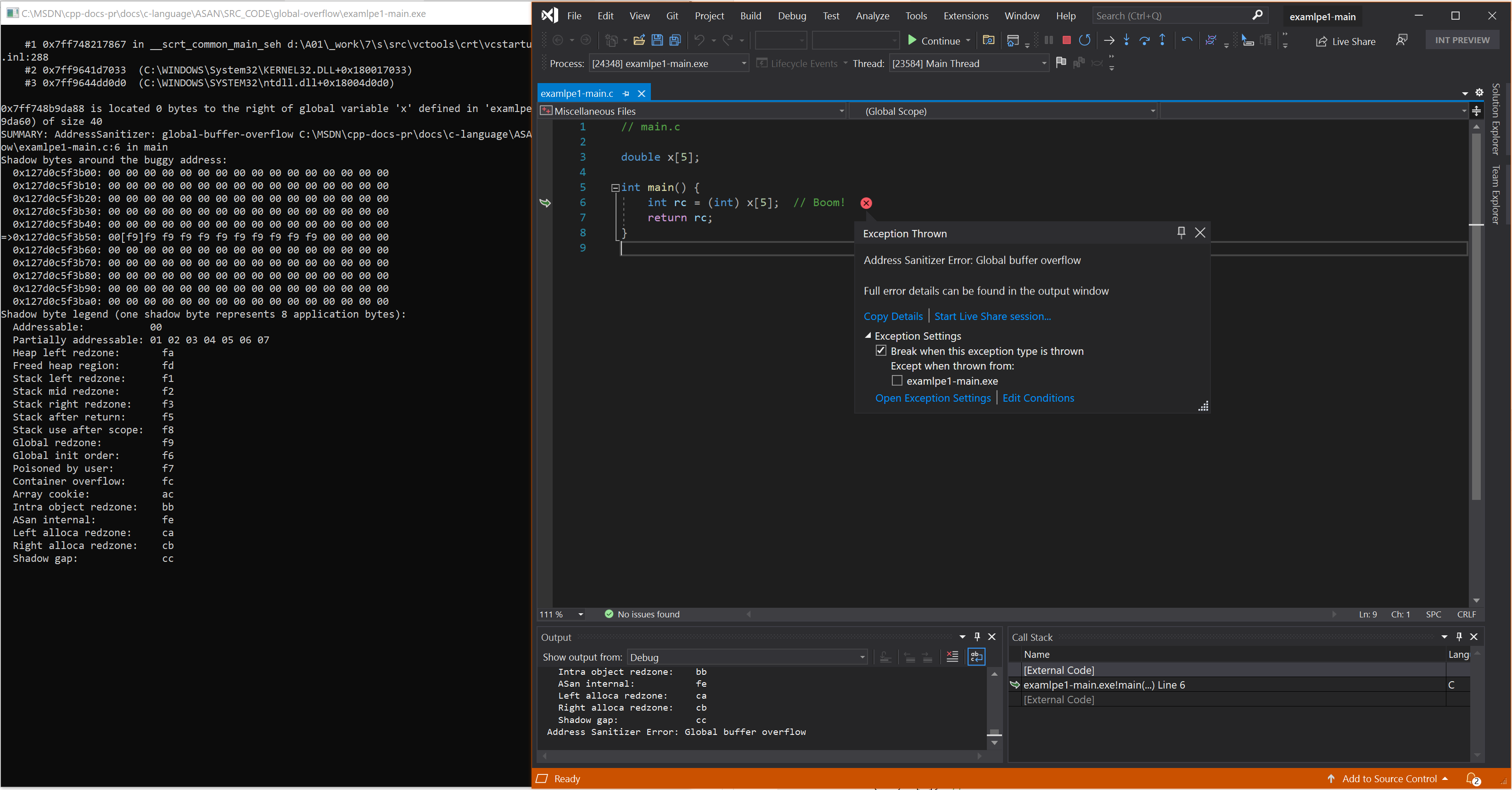The image size is (1512, 790).
Task: Toggle Except when thrown from examlpe1-main.exe
Action: tap(897, 380)
